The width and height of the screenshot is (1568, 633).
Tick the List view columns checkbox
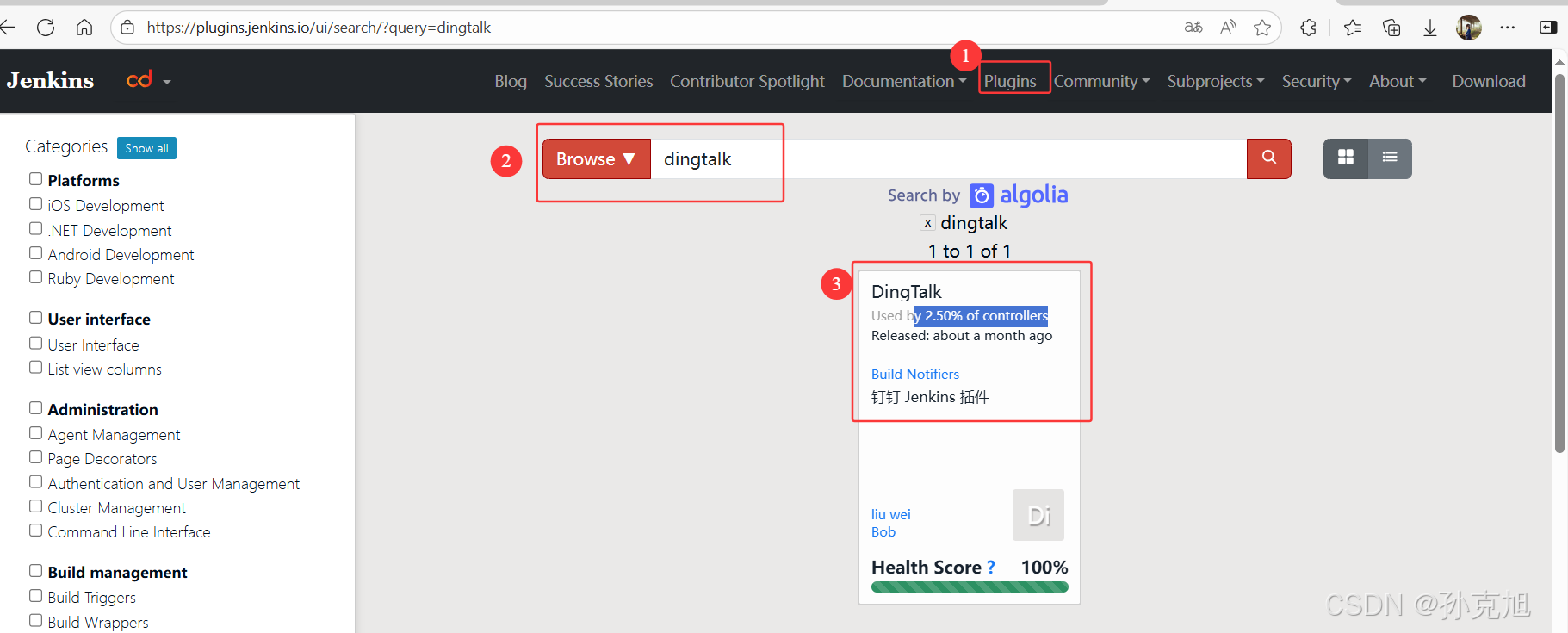click(x=35, y=368)
